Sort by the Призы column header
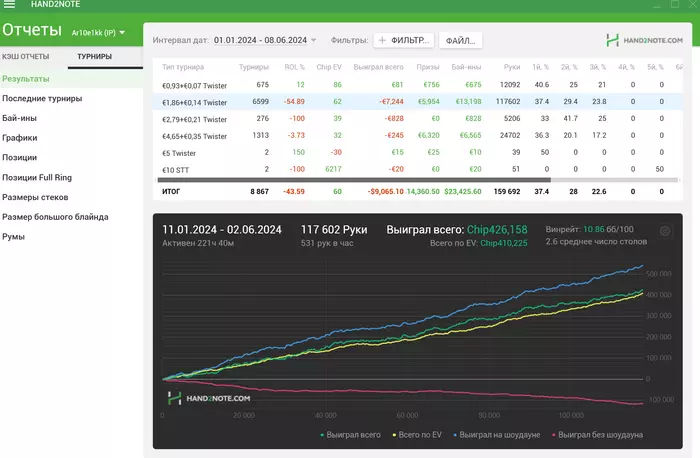This screenshot has width=700, height=458. (x=428, y=67)
